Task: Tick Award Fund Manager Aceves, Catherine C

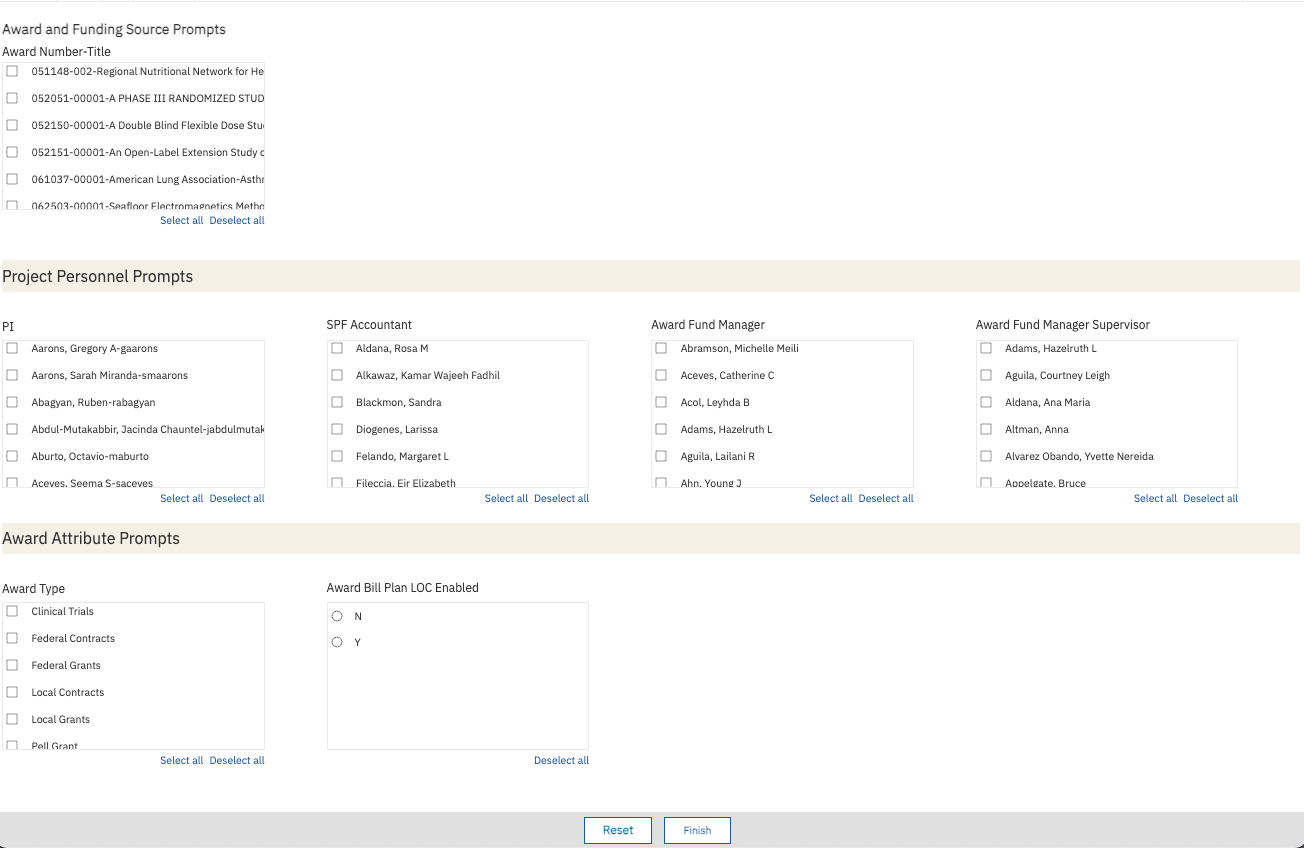Action: pos(661,375)
